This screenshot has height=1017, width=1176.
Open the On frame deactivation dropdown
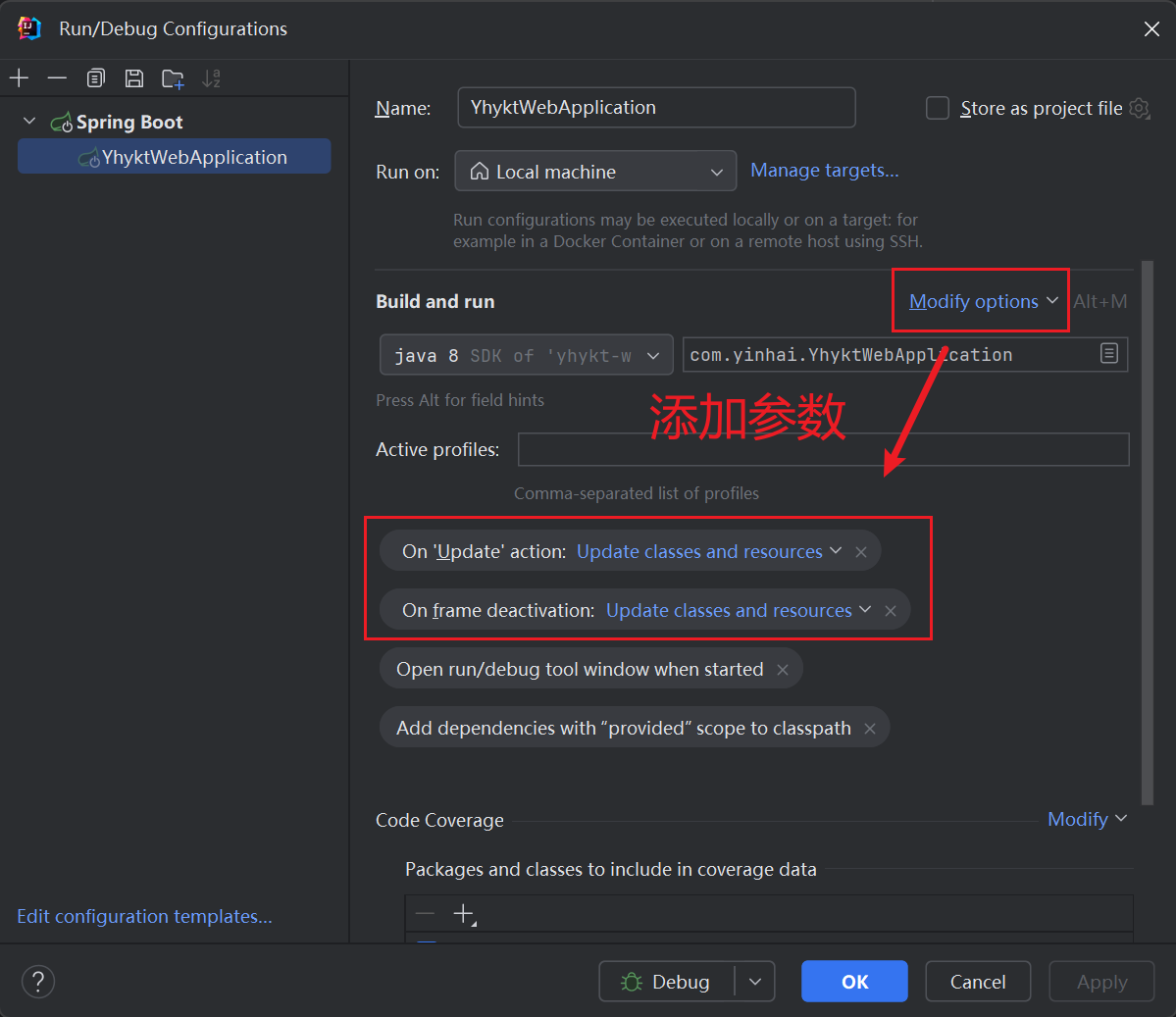738,611
